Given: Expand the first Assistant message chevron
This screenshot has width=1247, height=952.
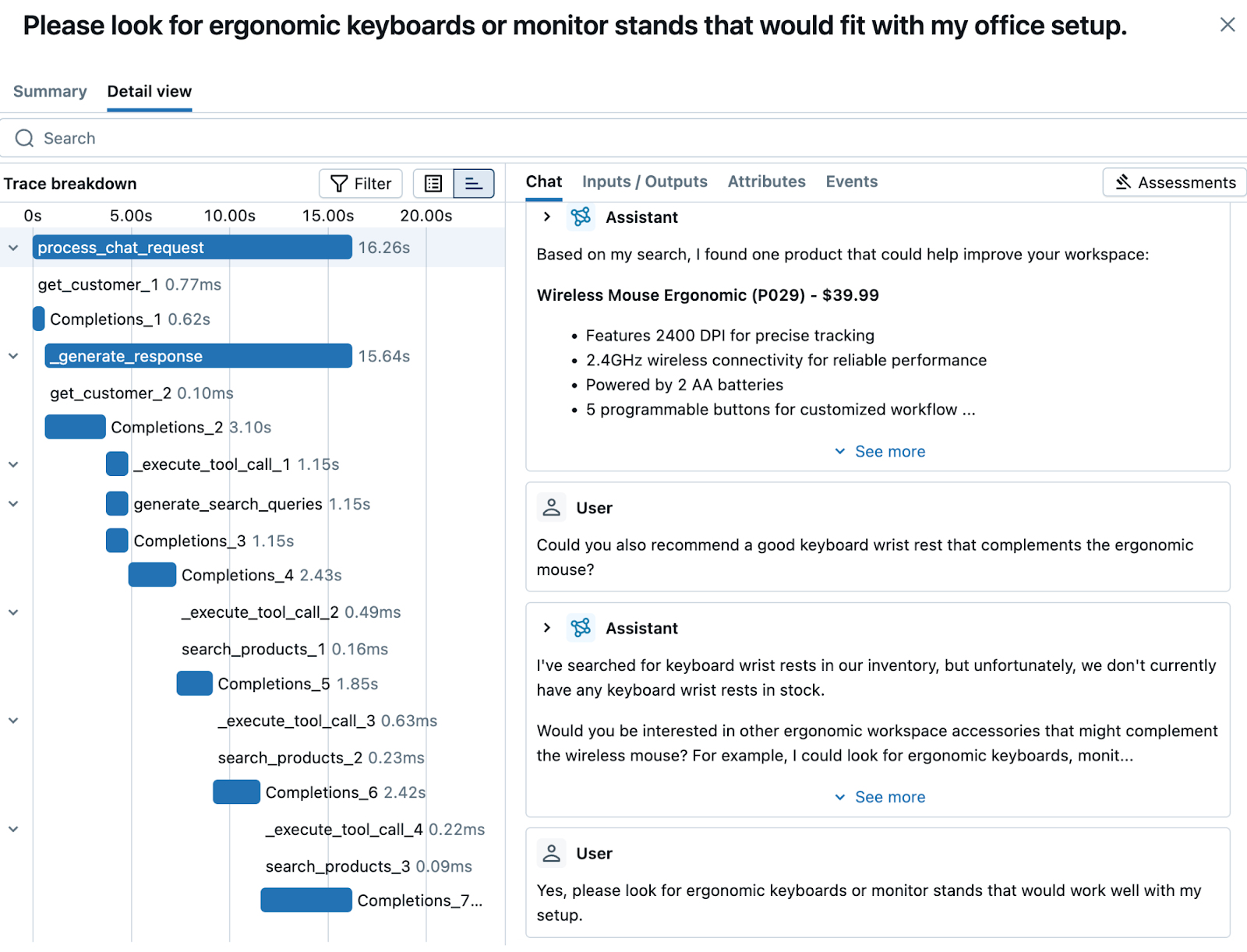Looking at the screenshot, I should click(x=546, y=217).
